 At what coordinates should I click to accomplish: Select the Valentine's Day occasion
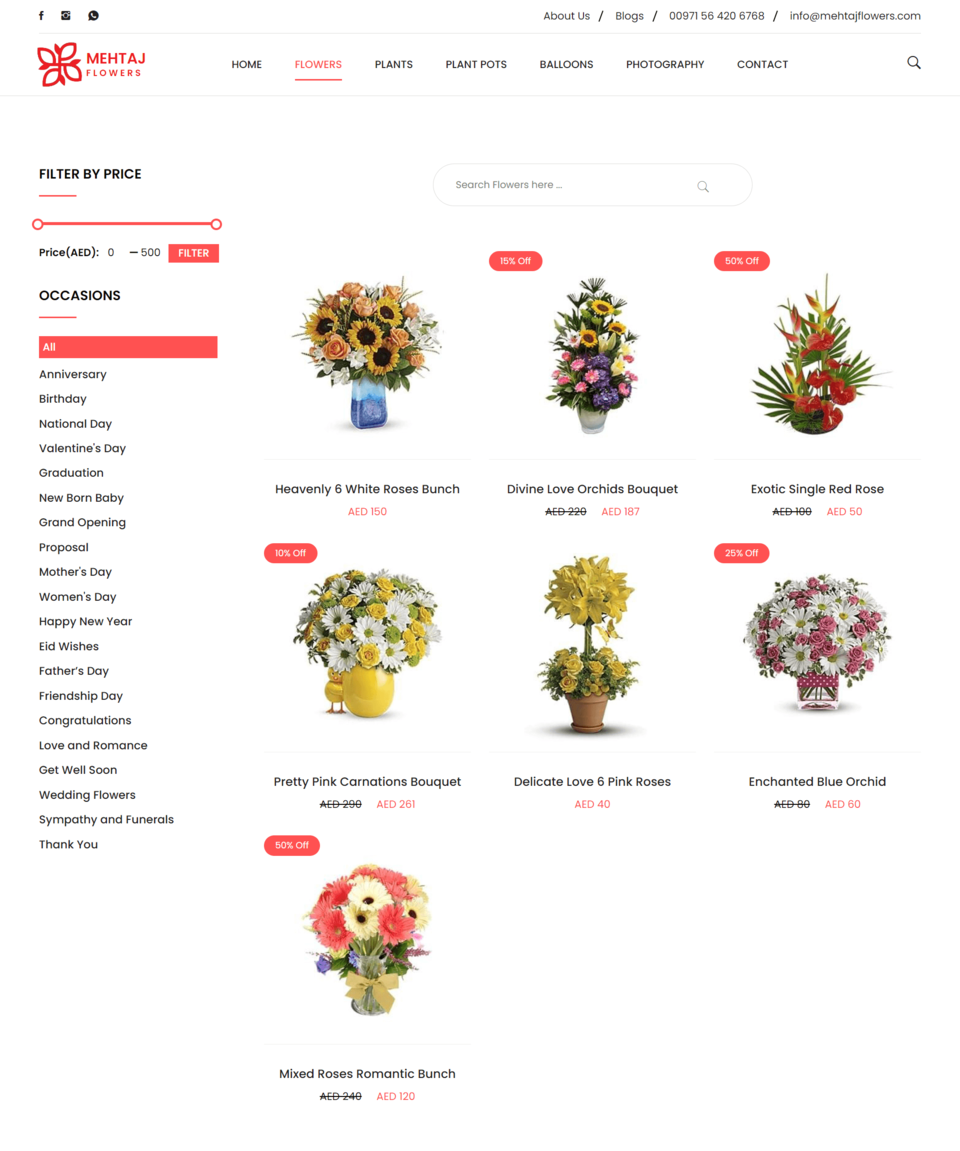(x=82, y=449)
